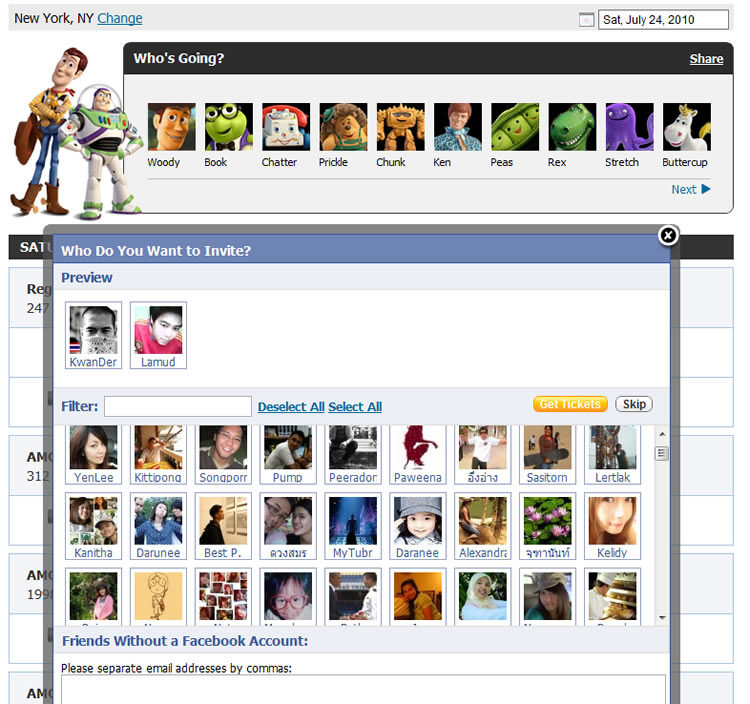This screenshot has width=750, height=704.
Task: Click the Next arrow in Who's Going
Action: point(706,189)
